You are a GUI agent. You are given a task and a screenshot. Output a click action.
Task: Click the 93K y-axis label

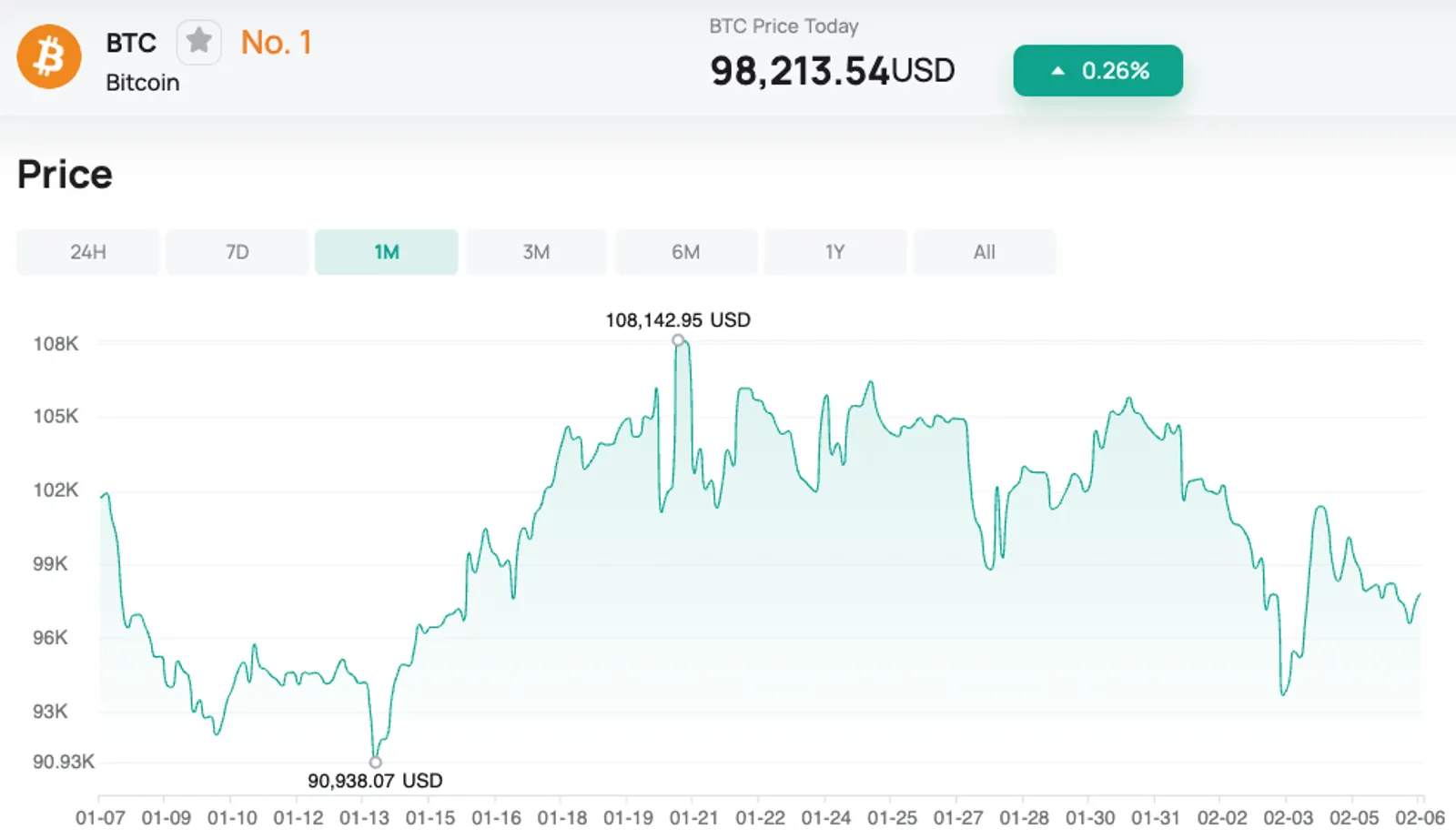pyautogui.click(x=50, y=712)
